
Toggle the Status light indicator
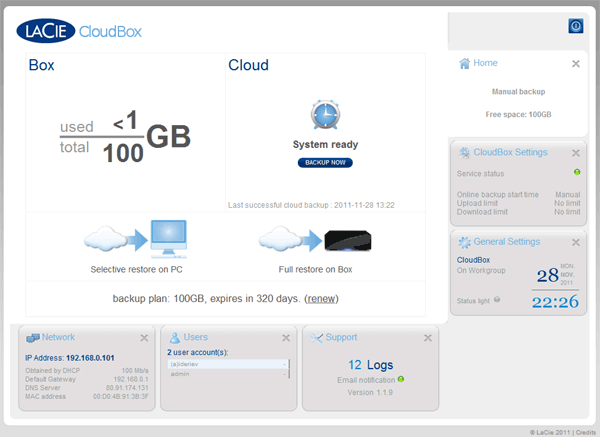[x=497, y=300]
